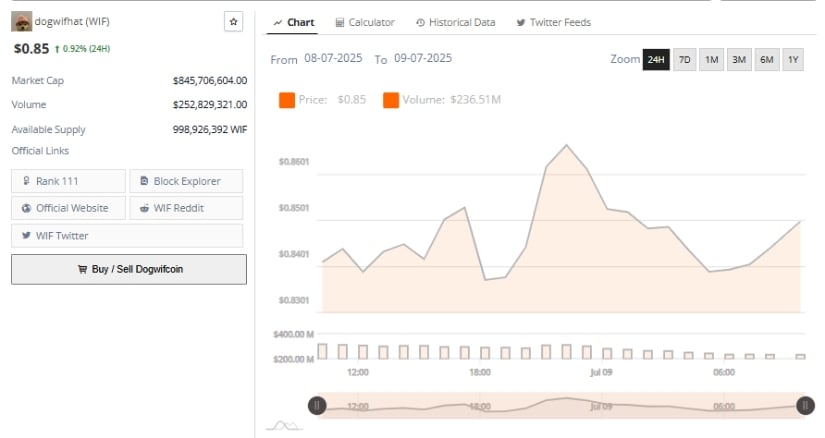Select the 1M zoom range

point(711,59)
